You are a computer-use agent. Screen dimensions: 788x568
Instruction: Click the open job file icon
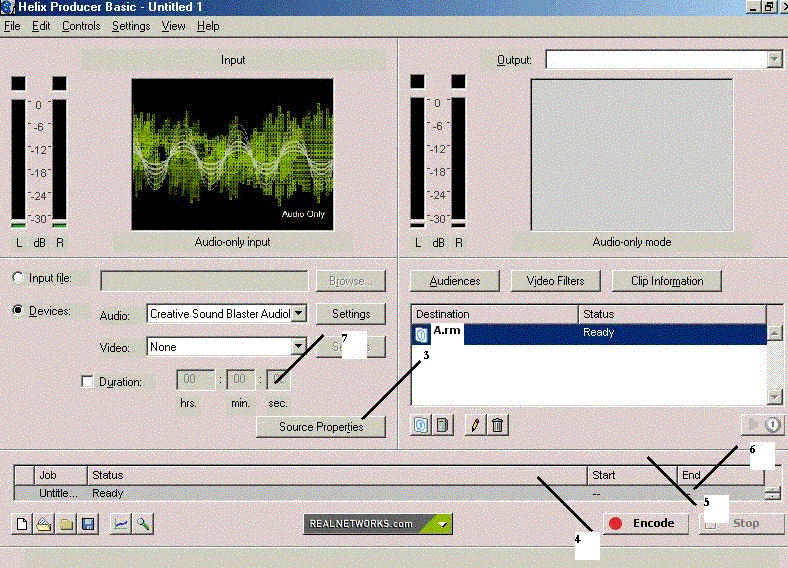click(x=44, y=524)
